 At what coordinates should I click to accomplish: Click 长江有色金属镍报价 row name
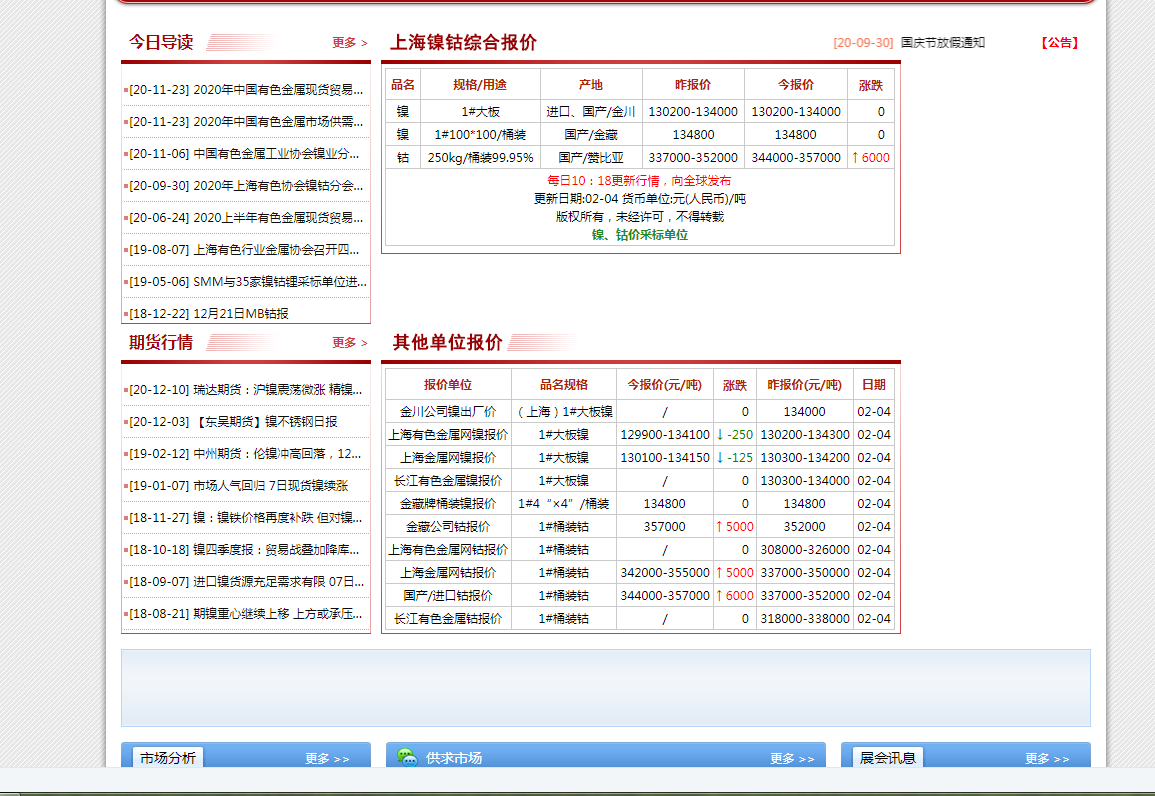pyautogui.click(x=448, y=480)
